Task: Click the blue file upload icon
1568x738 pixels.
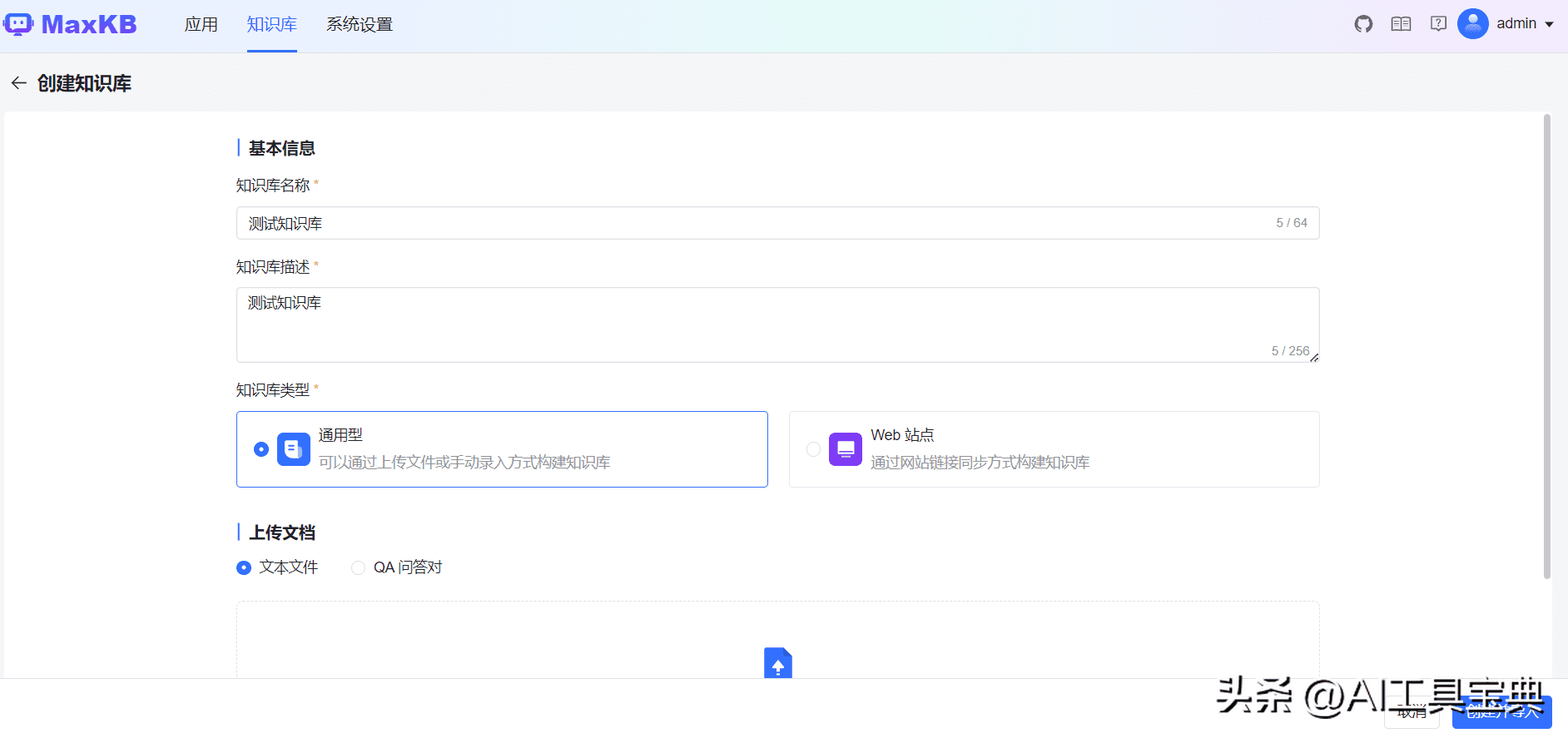Action: point(777,663)
